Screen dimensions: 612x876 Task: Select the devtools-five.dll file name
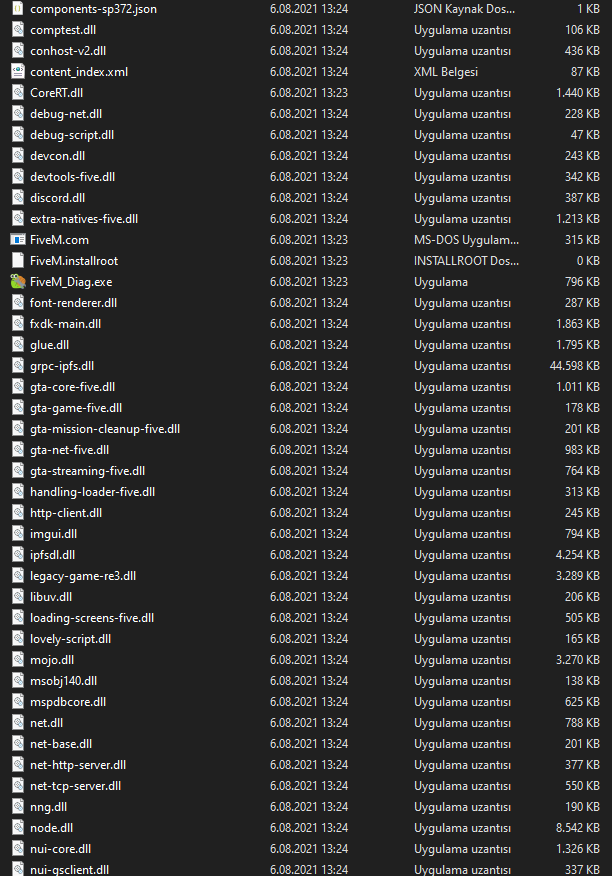click(73, 177)
